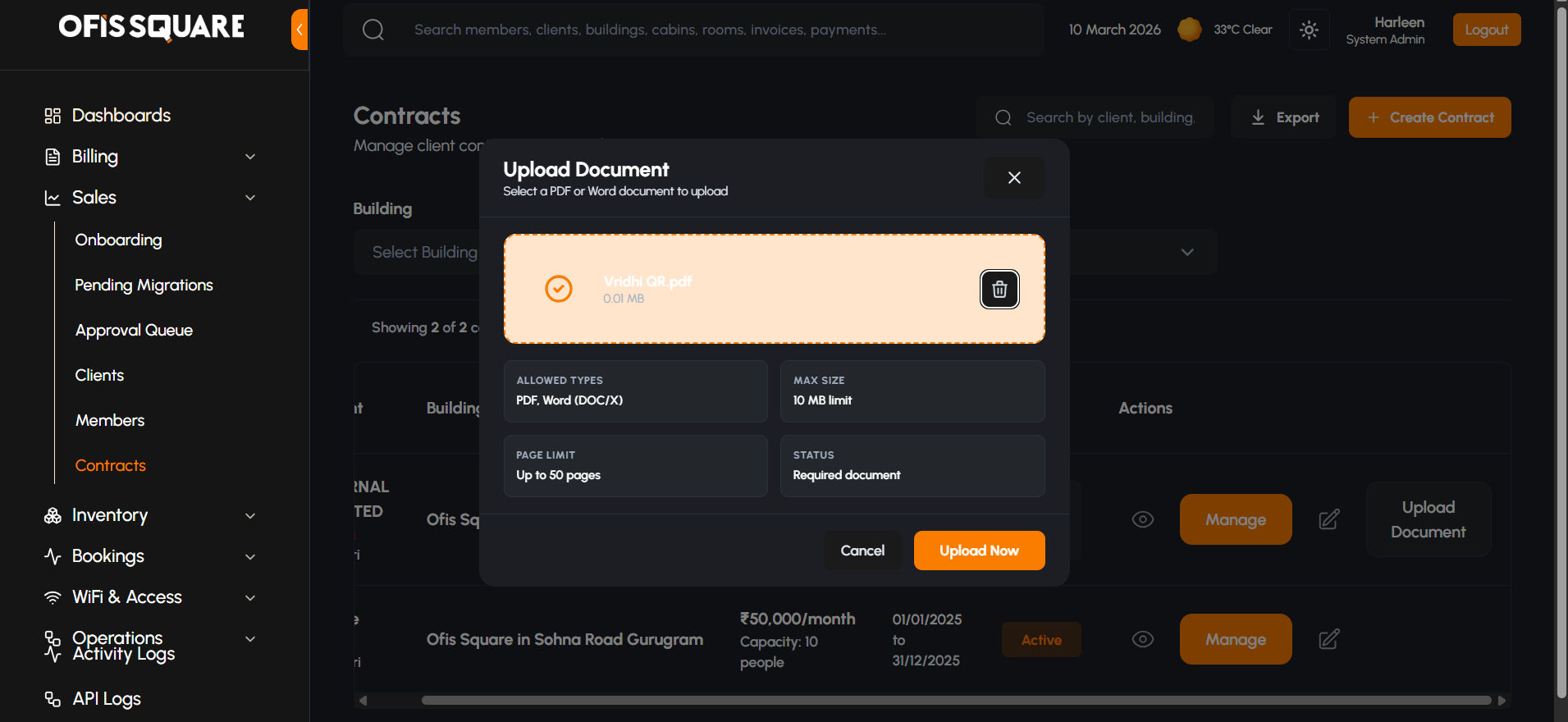The image size is (1568, 722).
Task: Edit the first contract using pencil icon
Action: [1328, 519]
